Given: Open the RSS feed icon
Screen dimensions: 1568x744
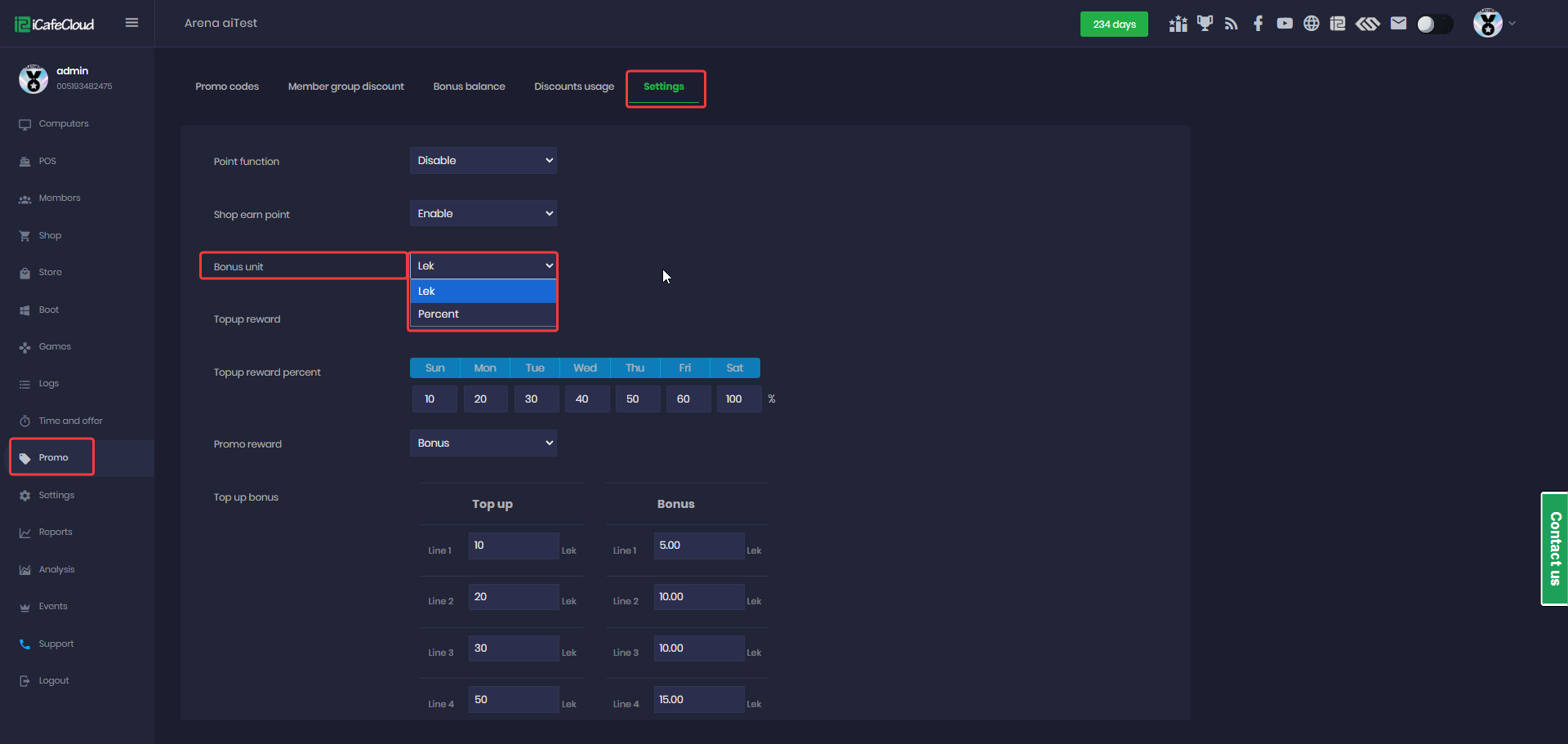Looking at the screenshot, I should [1232, 24].
